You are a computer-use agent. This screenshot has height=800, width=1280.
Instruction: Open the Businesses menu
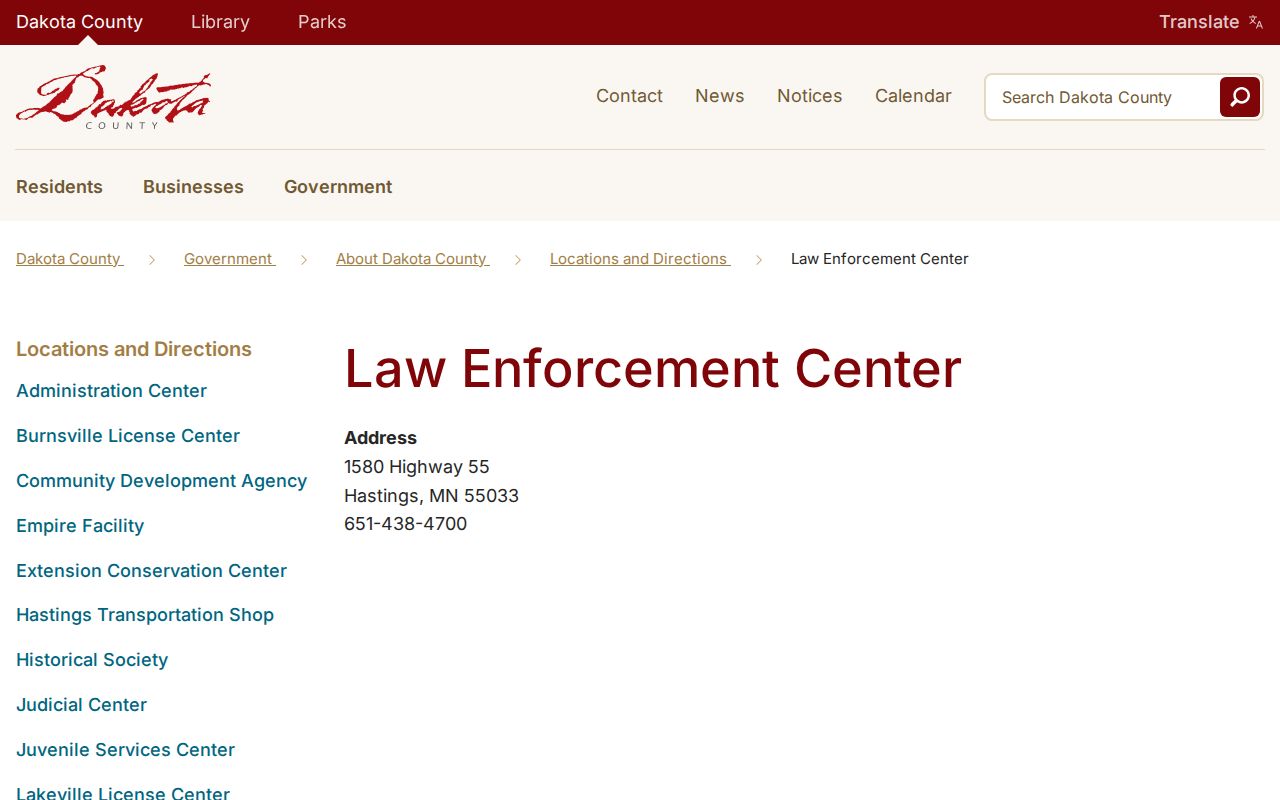point(193,187)
